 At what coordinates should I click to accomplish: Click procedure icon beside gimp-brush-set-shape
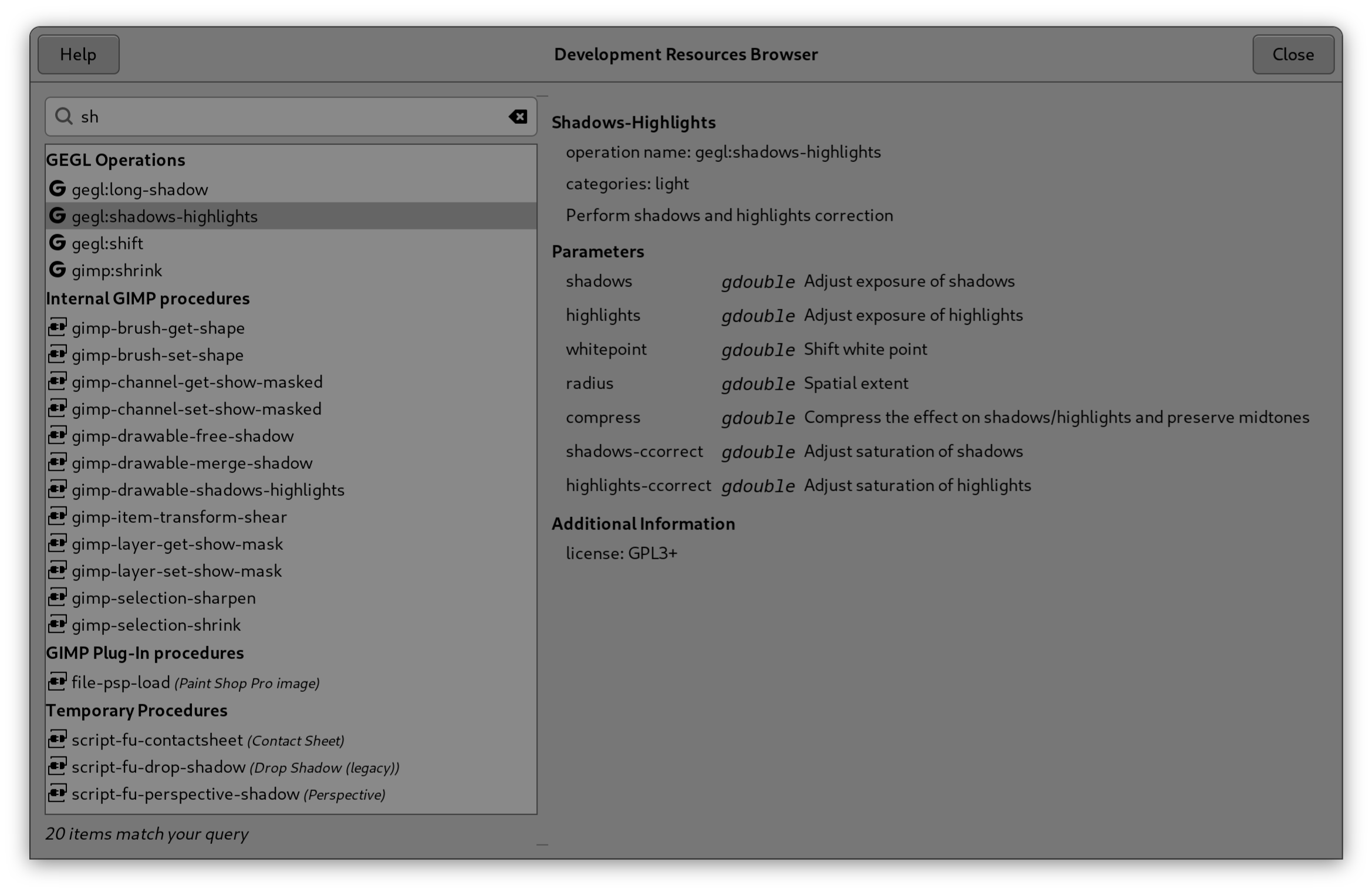click(x=57, y=354)
